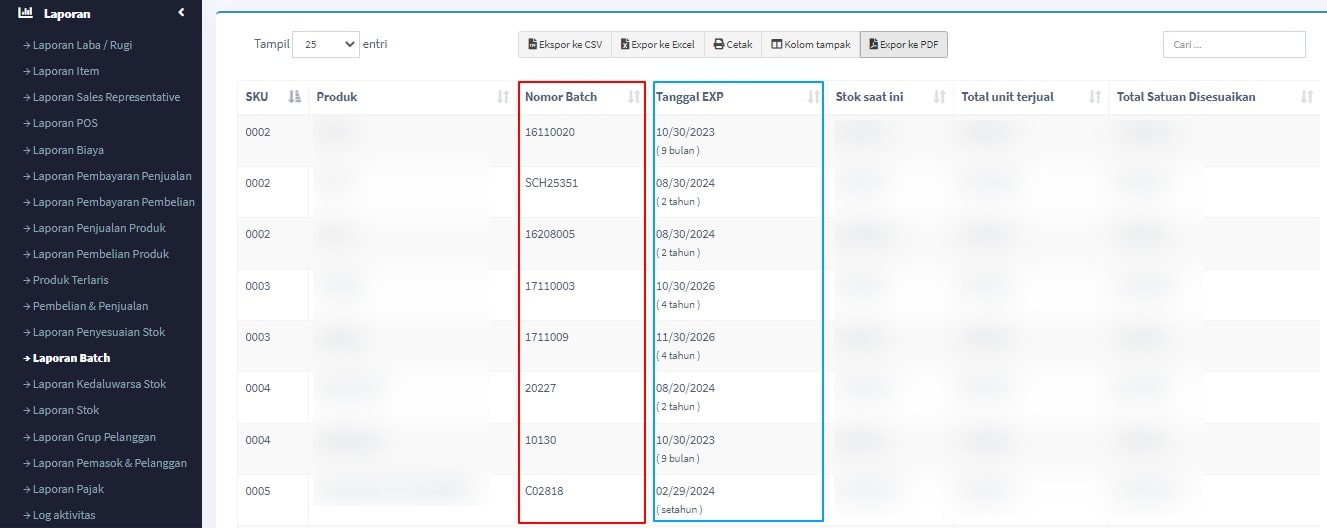Select the active Laporan Batch item
The width and height of the screenshot is (1327, 528).
[67, 358]
